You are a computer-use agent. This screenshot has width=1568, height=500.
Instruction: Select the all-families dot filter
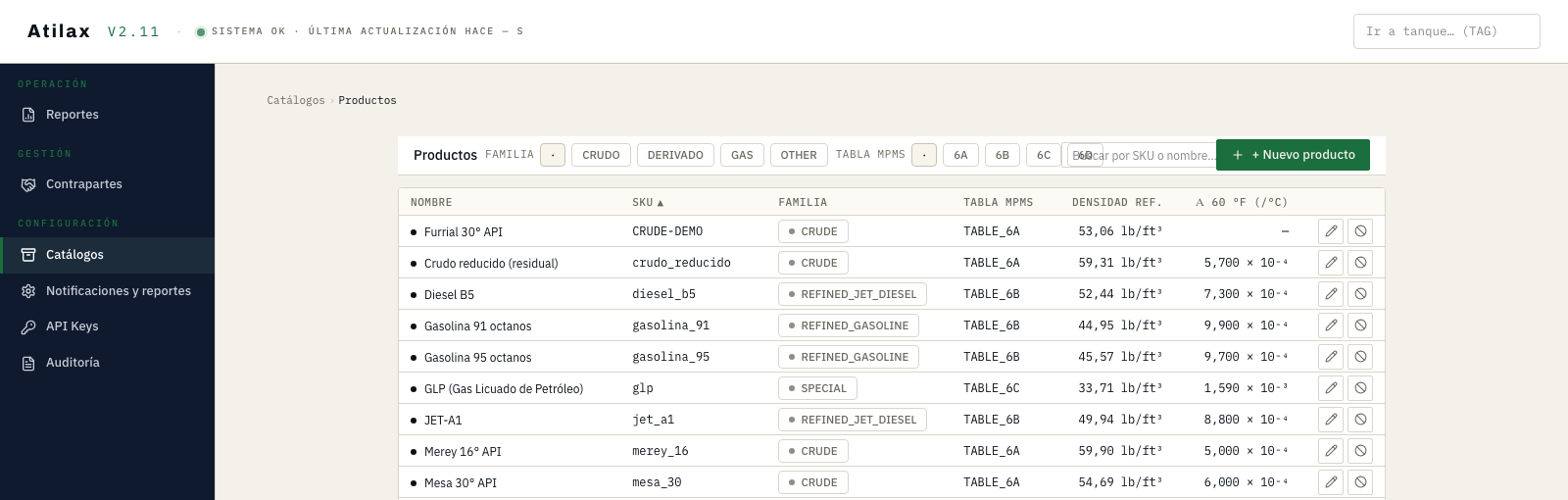(553, 155)
